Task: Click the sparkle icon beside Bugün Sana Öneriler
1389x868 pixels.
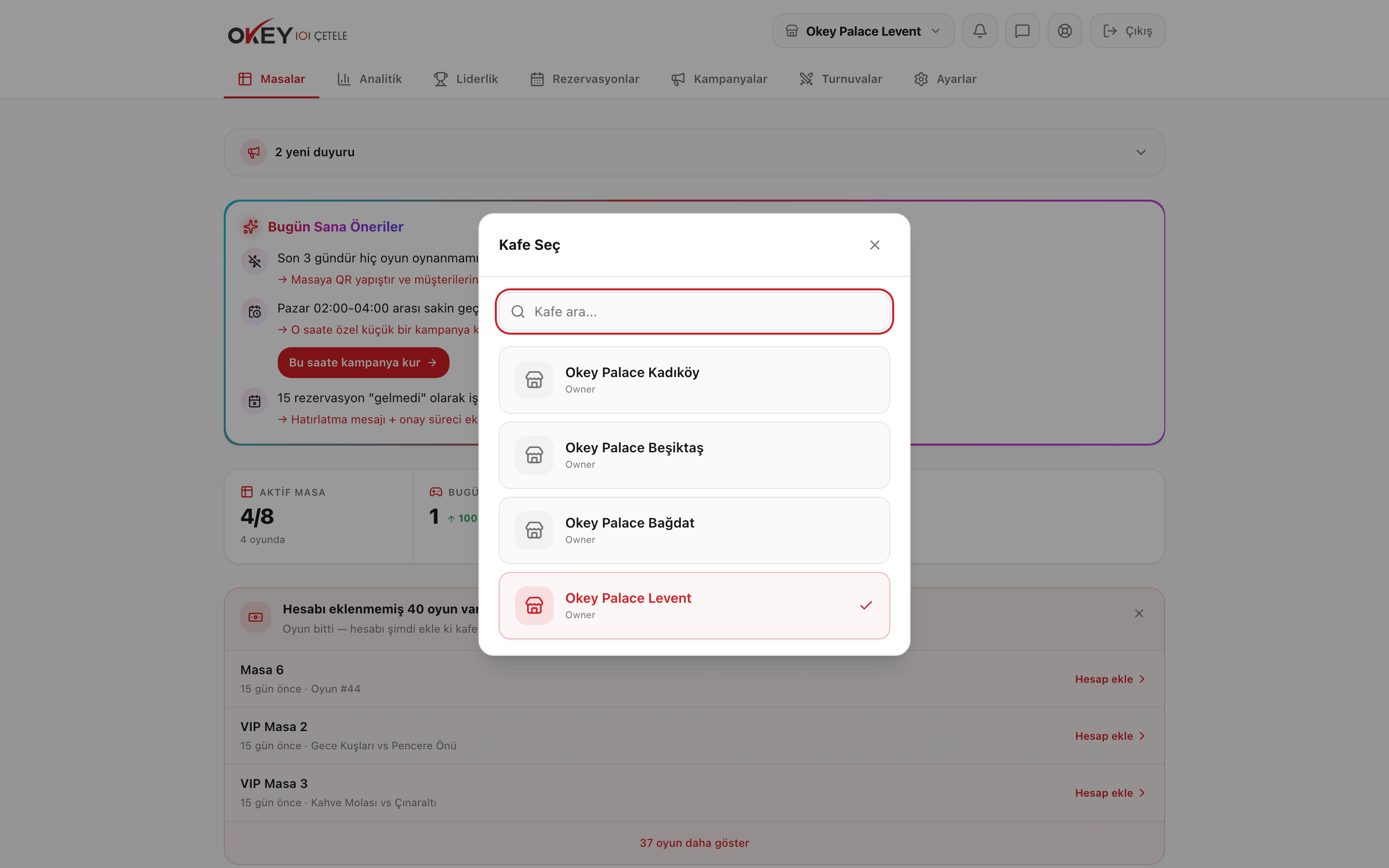Action: point(251,227)
